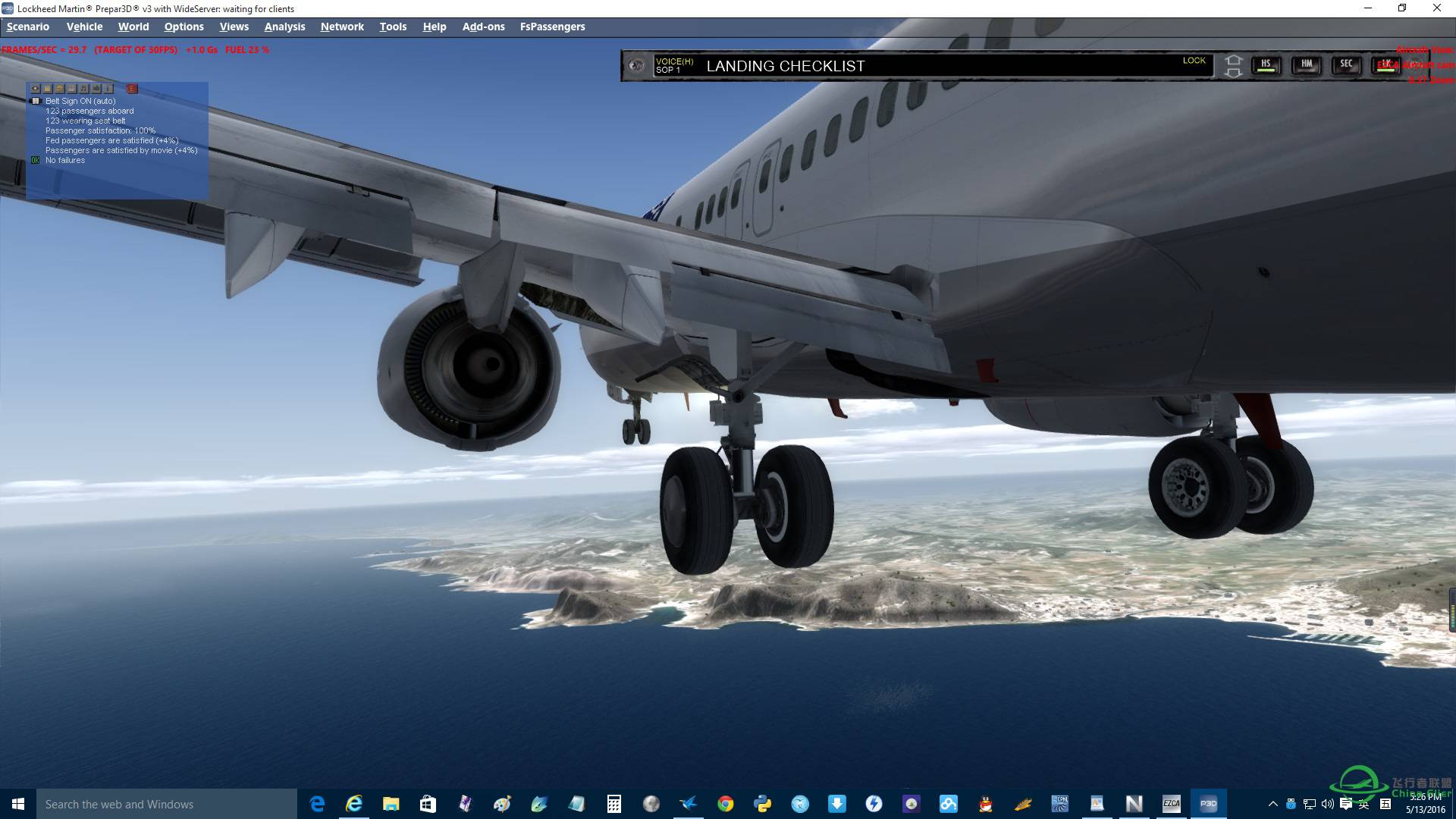Open Google Chrome from taskbar
The height and width of the screenshot is (819, 1456).
[x=726, y=804]
